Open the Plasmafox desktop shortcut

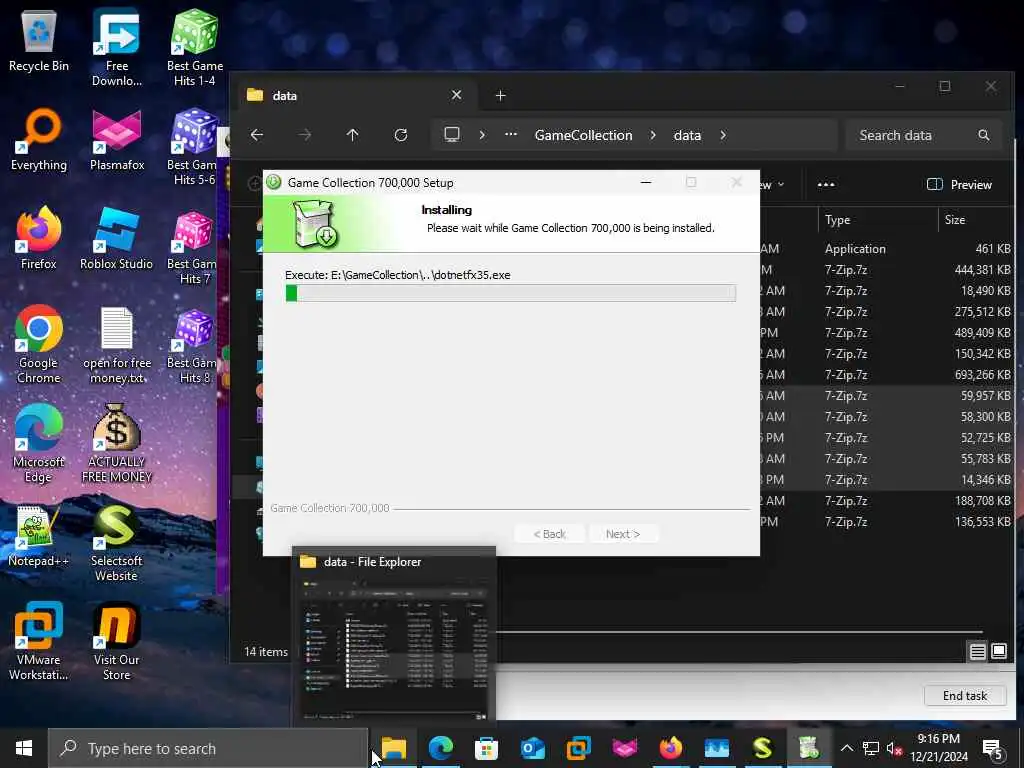pyautogui.click(x=116, y=140)
